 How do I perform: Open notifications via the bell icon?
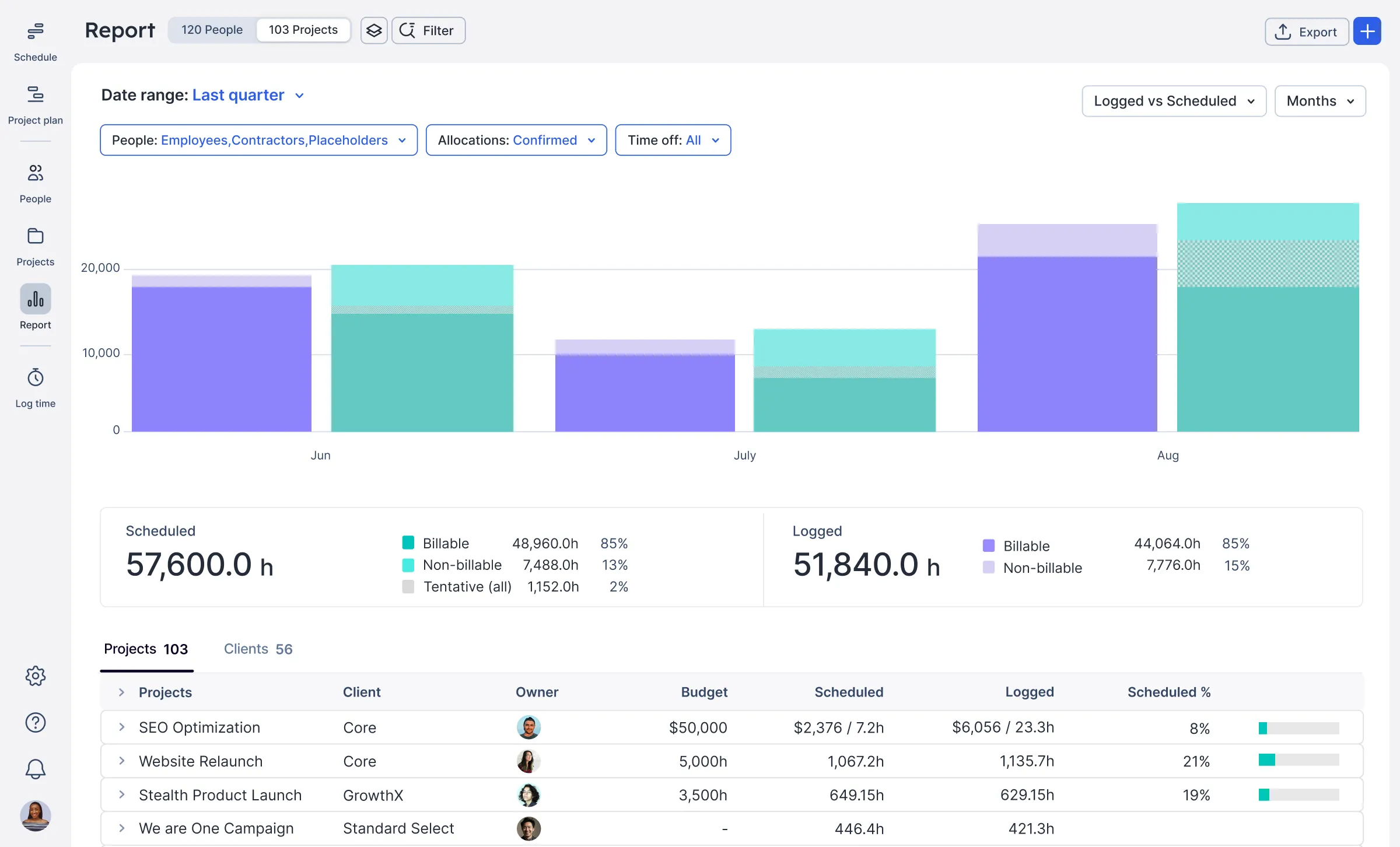(x=35, y=769)
